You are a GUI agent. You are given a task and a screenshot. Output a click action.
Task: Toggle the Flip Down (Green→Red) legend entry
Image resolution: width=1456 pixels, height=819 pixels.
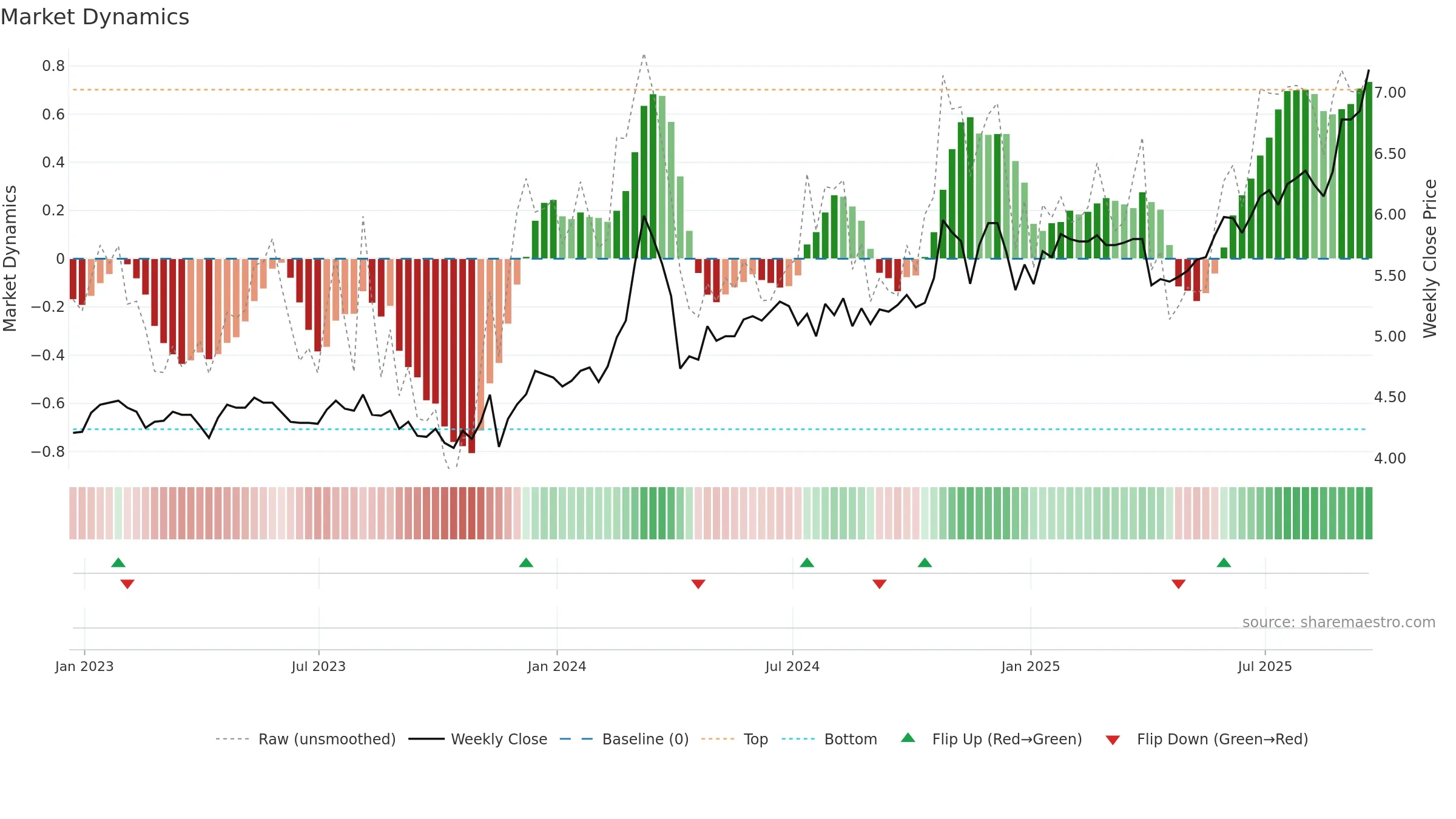coord(1207,739)
